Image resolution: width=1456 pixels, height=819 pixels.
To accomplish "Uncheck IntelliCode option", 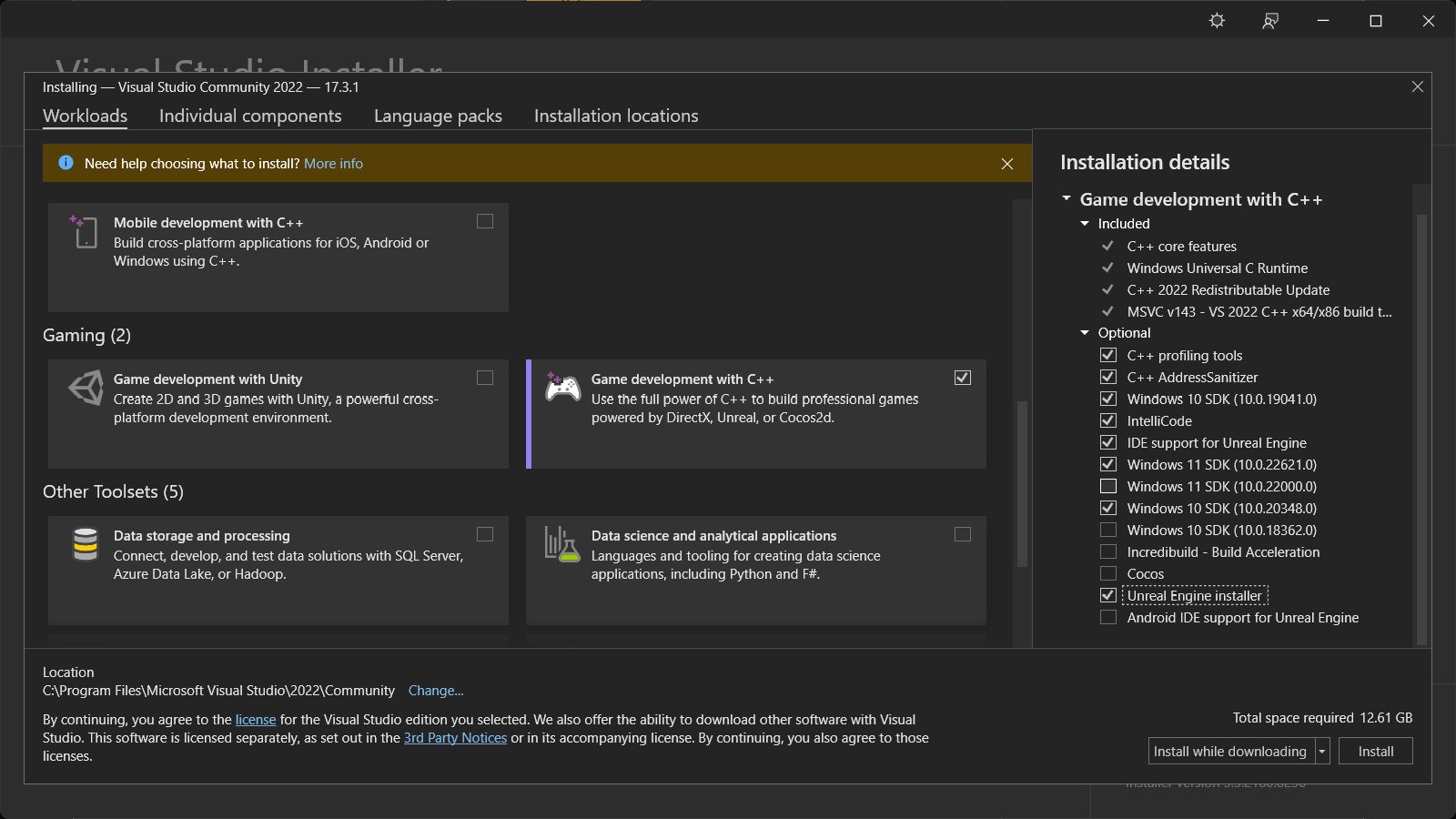I will [1108, 420].
